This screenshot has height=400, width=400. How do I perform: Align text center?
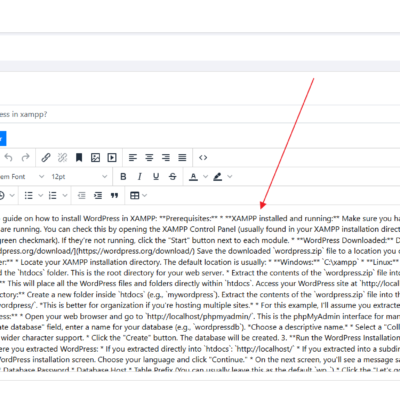[x=149, y=157]
